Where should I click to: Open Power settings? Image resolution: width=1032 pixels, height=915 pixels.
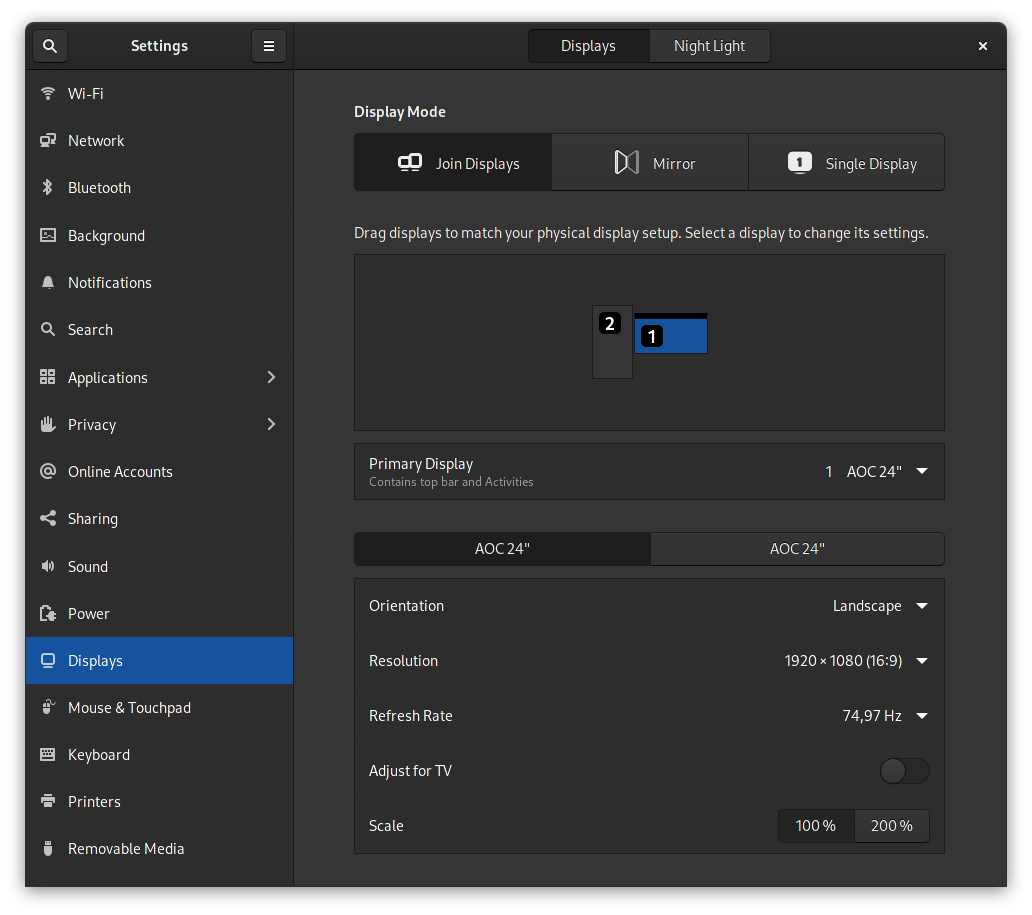159,614
